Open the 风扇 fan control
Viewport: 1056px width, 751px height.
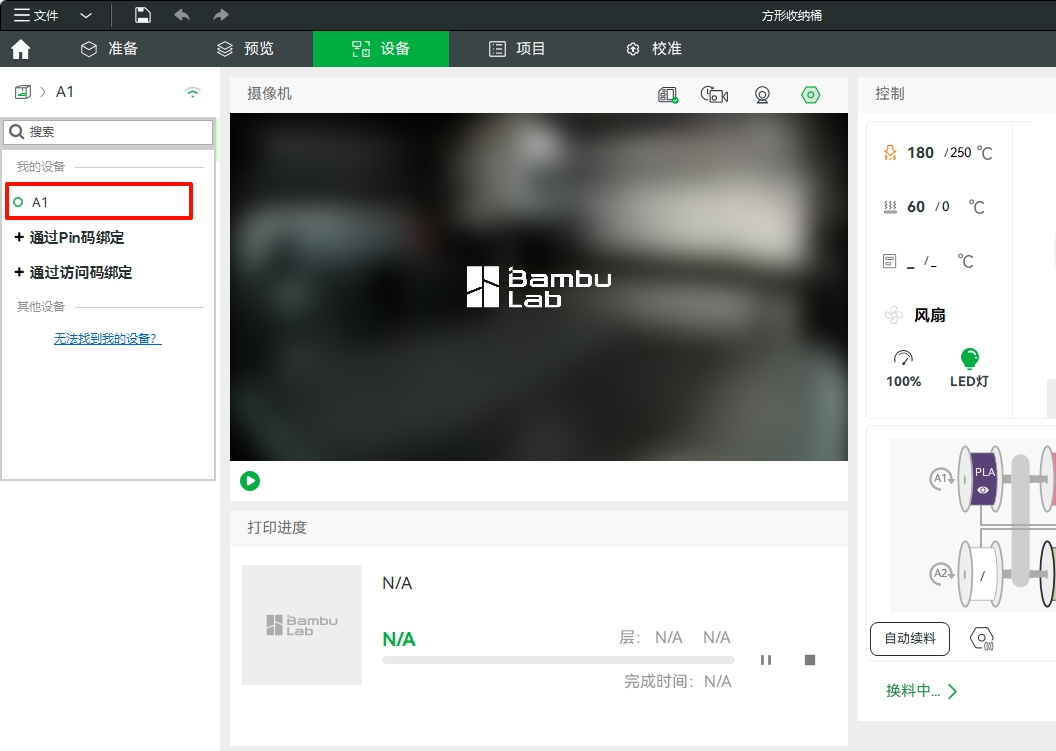click(915, 315)
